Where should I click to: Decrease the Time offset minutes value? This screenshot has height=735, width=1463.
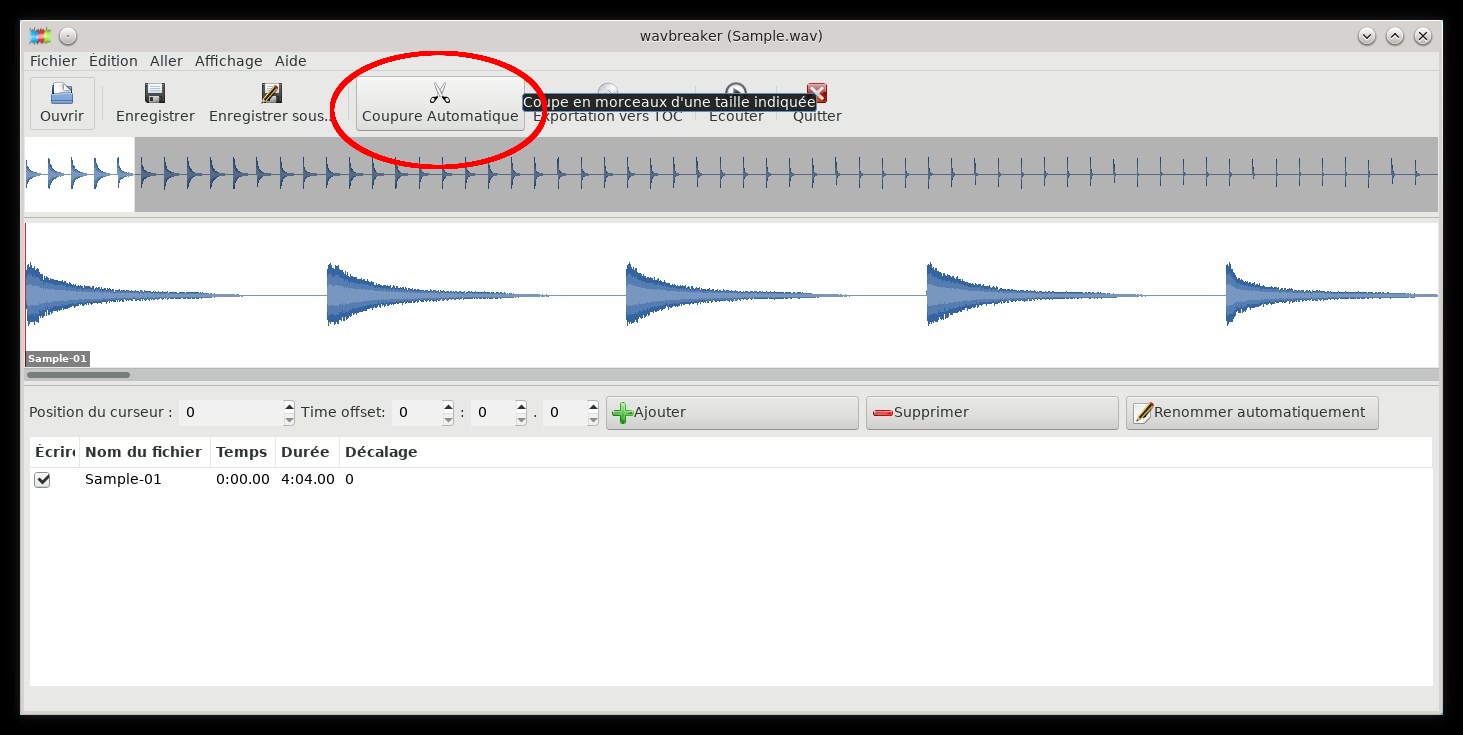click(x=448, y=419)
